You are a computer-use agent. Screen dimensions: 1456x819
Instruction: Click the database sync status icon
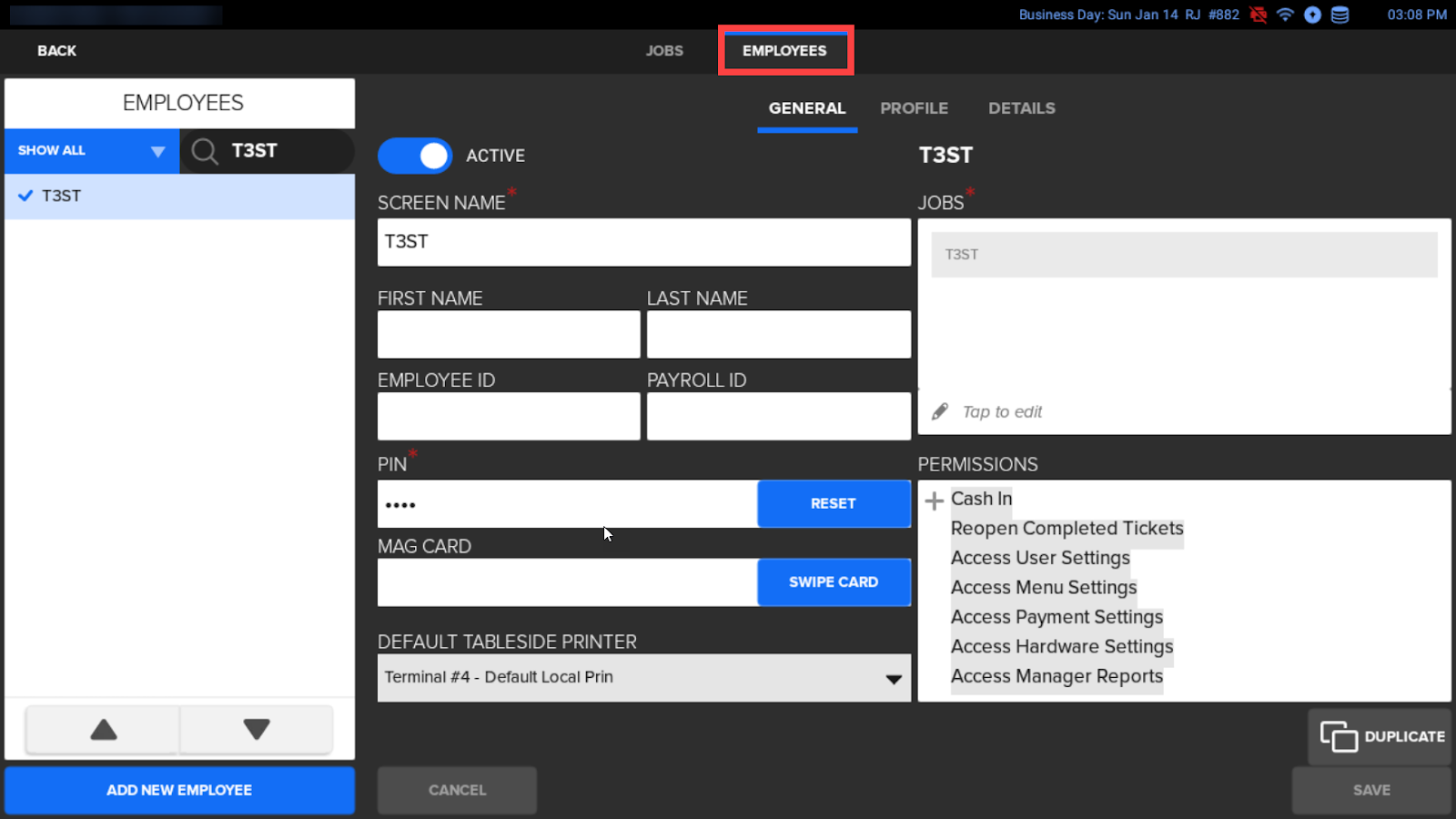[1340, 15]
